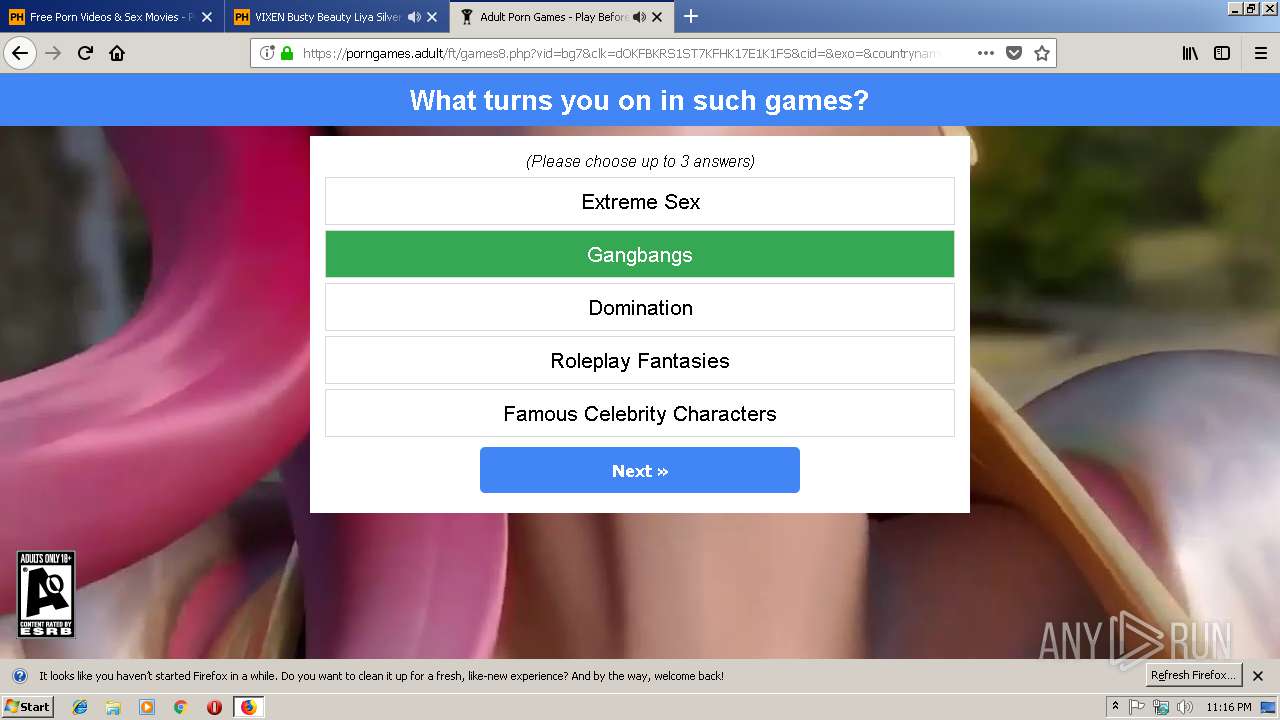Launch Chrome from the taskbar

tap(180, 707)
